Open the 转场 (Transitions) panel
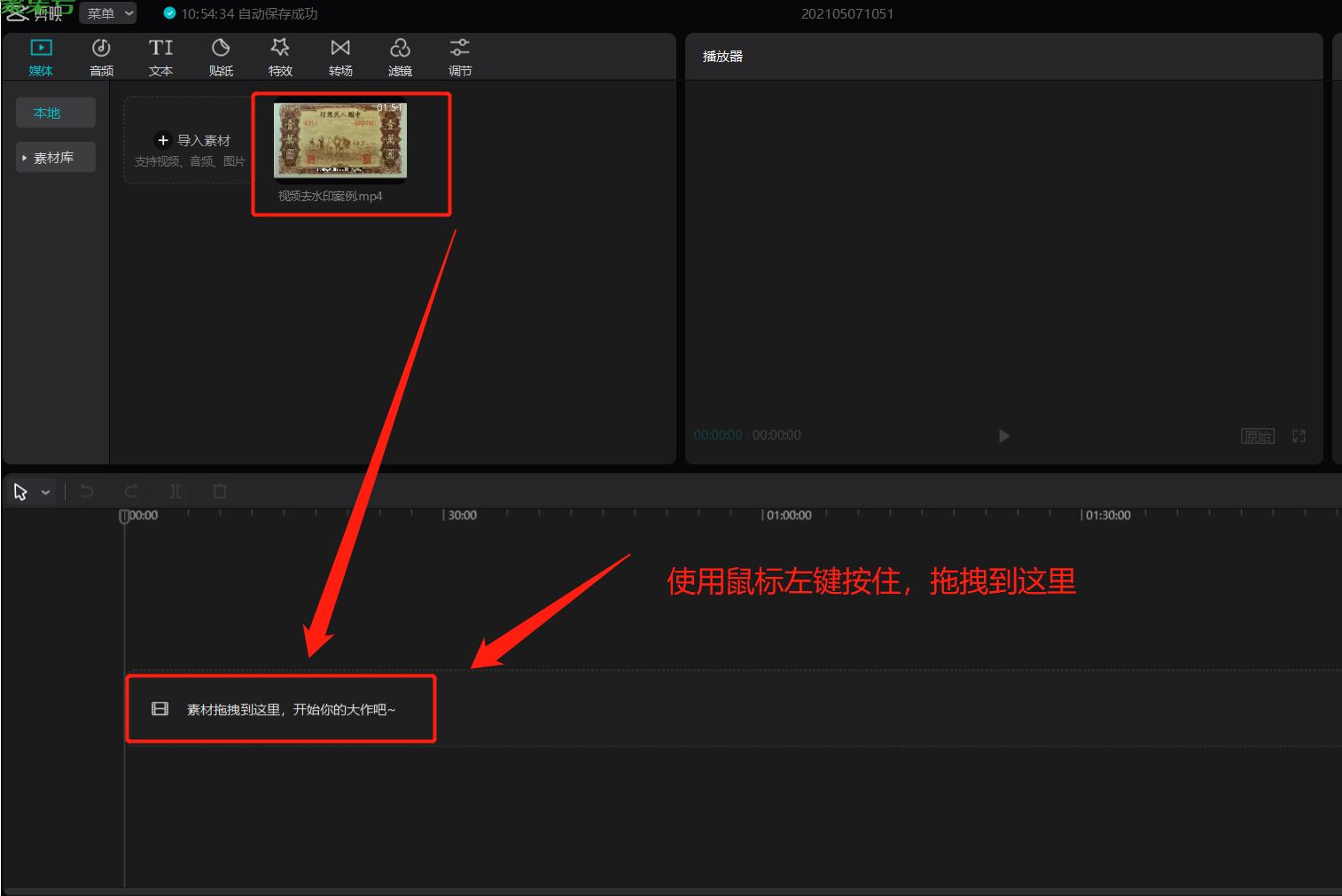 pyautogui.click(x=340, y=57)
